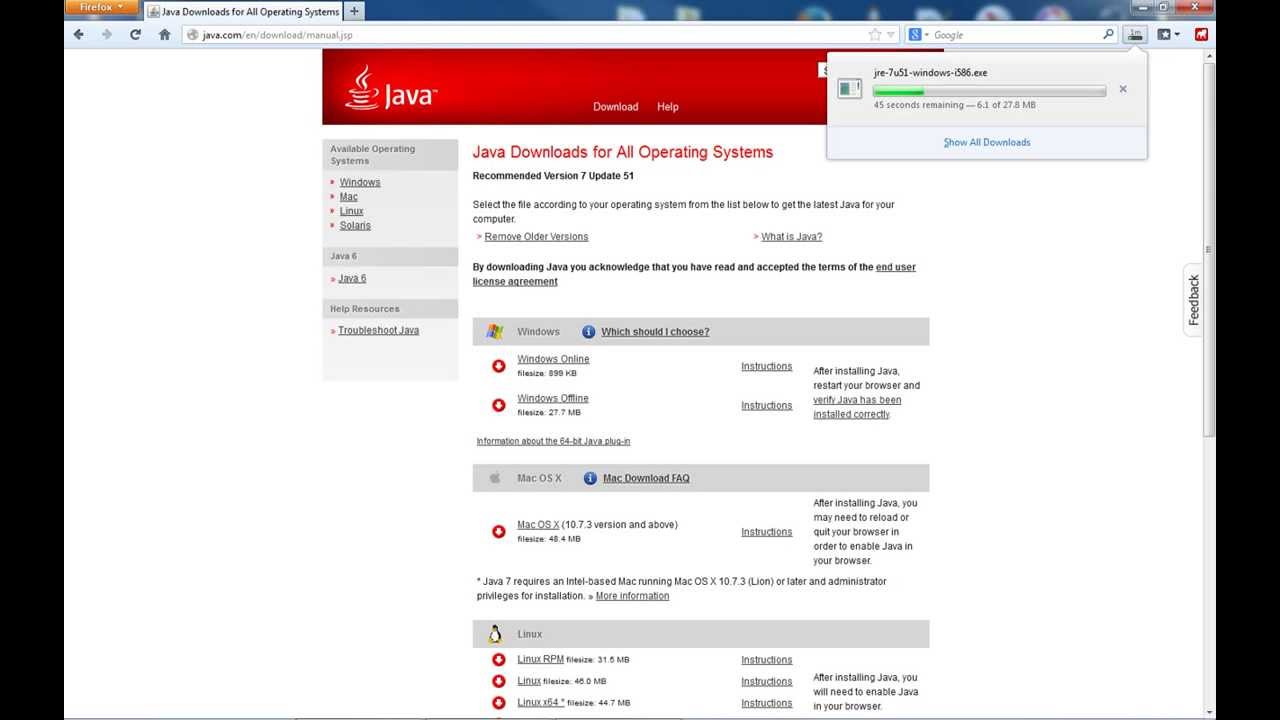Click the download progress bar

tap(989, 91)
